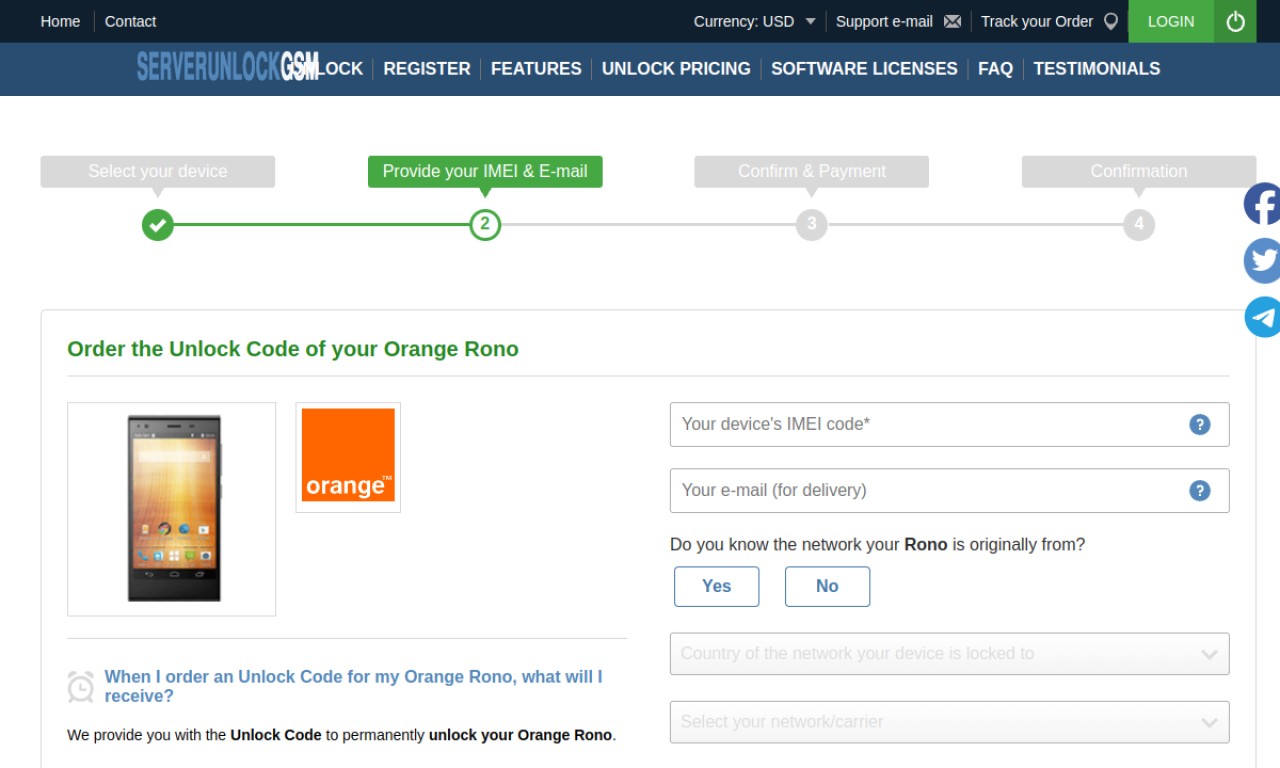
Task: Open the SOFTWARE LICENSES menu item
Action: click(864, 69)
